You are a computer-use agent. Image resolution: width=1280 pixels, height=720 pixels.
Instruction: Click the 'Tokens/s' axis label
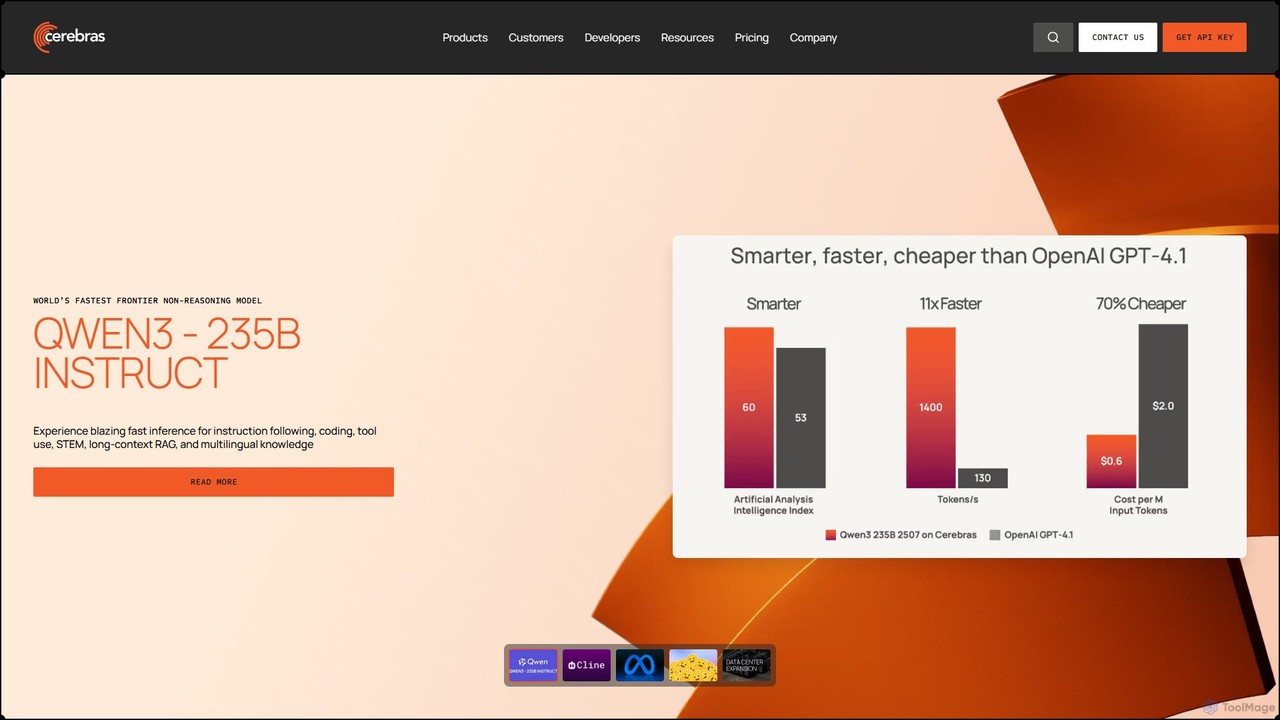(958, 499)
